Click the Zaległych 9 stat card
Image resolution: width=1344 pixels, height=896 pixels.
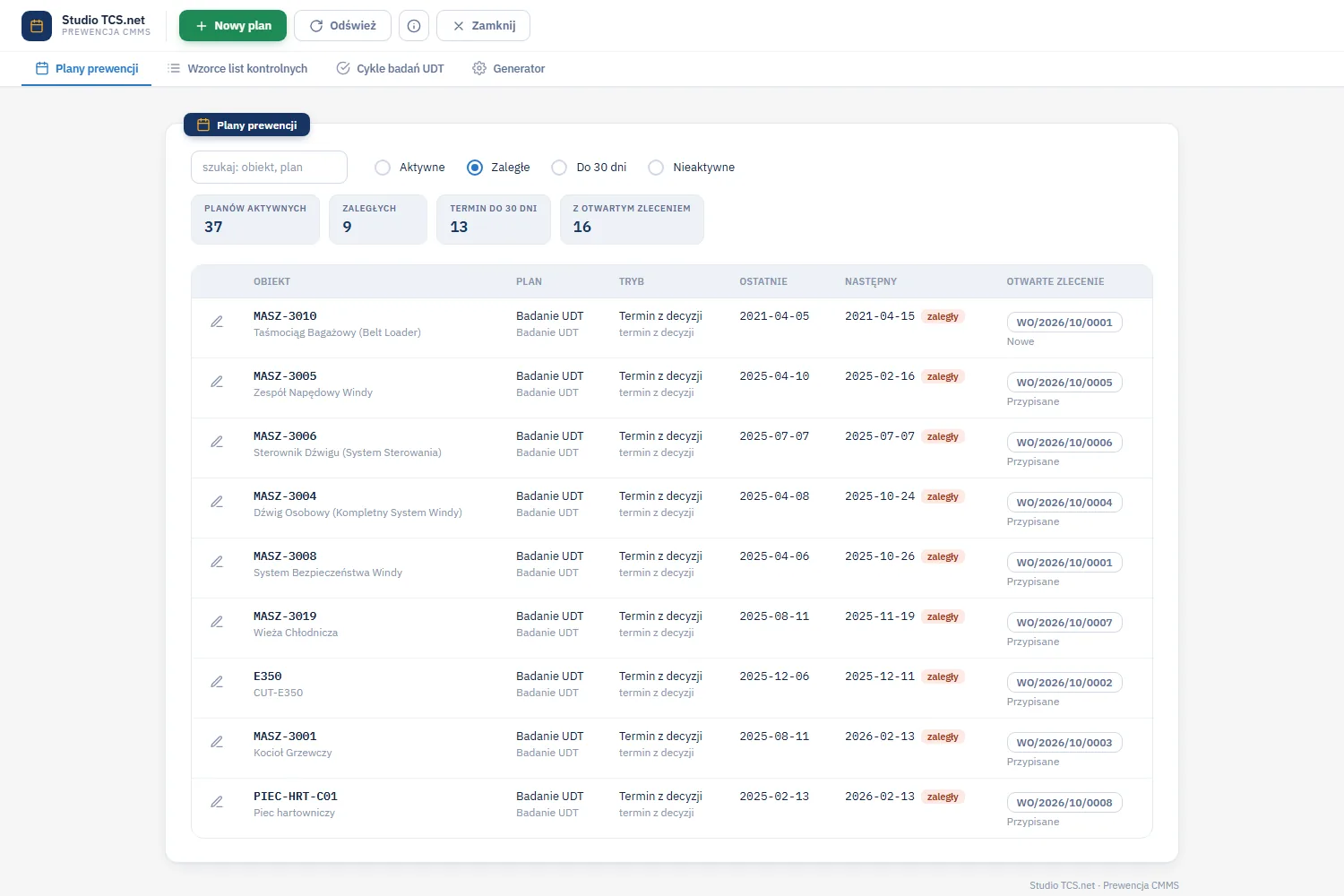point(378,220)
